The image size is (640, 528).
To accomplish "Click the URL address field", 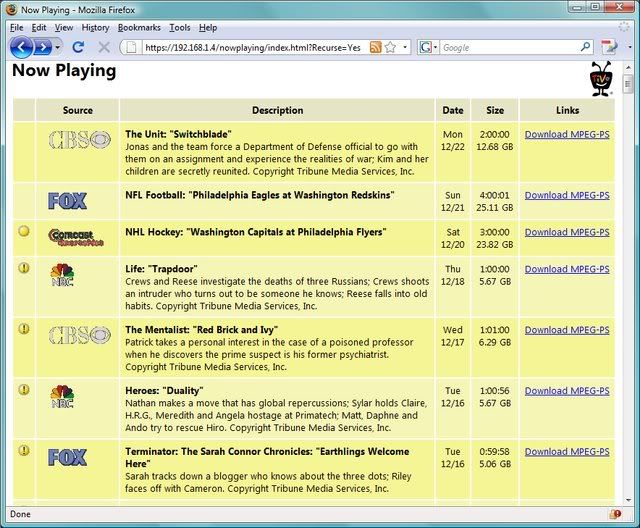I will (253, 48).
